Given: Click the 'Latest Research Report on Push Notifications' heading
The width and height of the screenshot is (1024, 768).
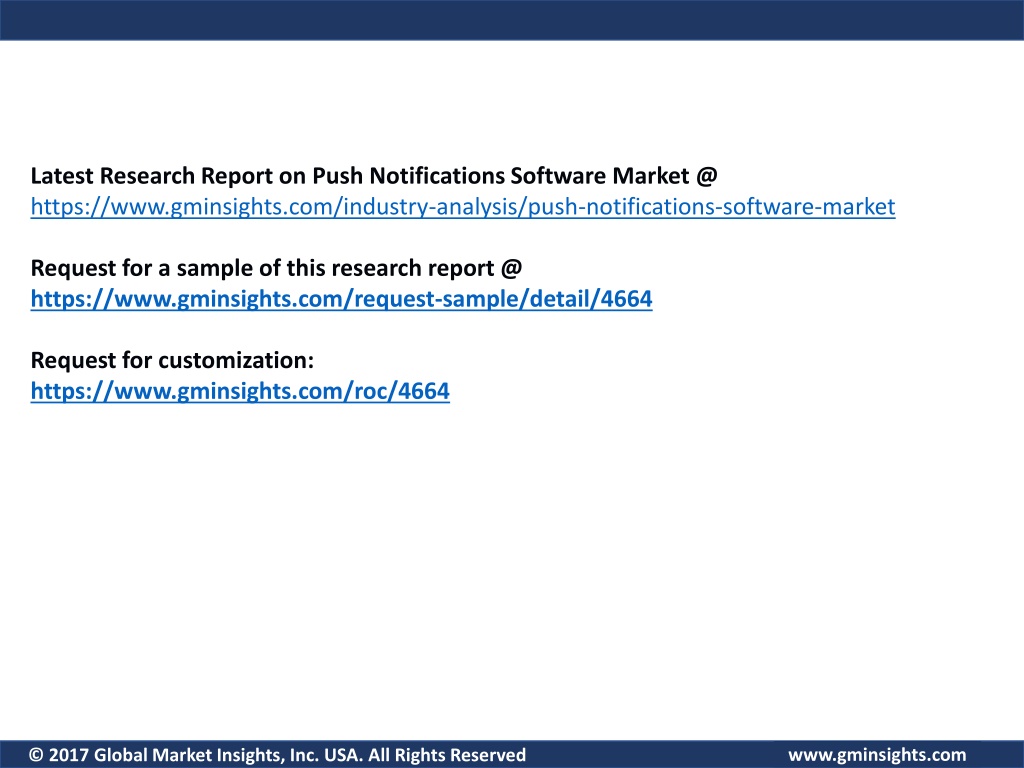Looking at the screenshot, I should click(x=374, y=176).
